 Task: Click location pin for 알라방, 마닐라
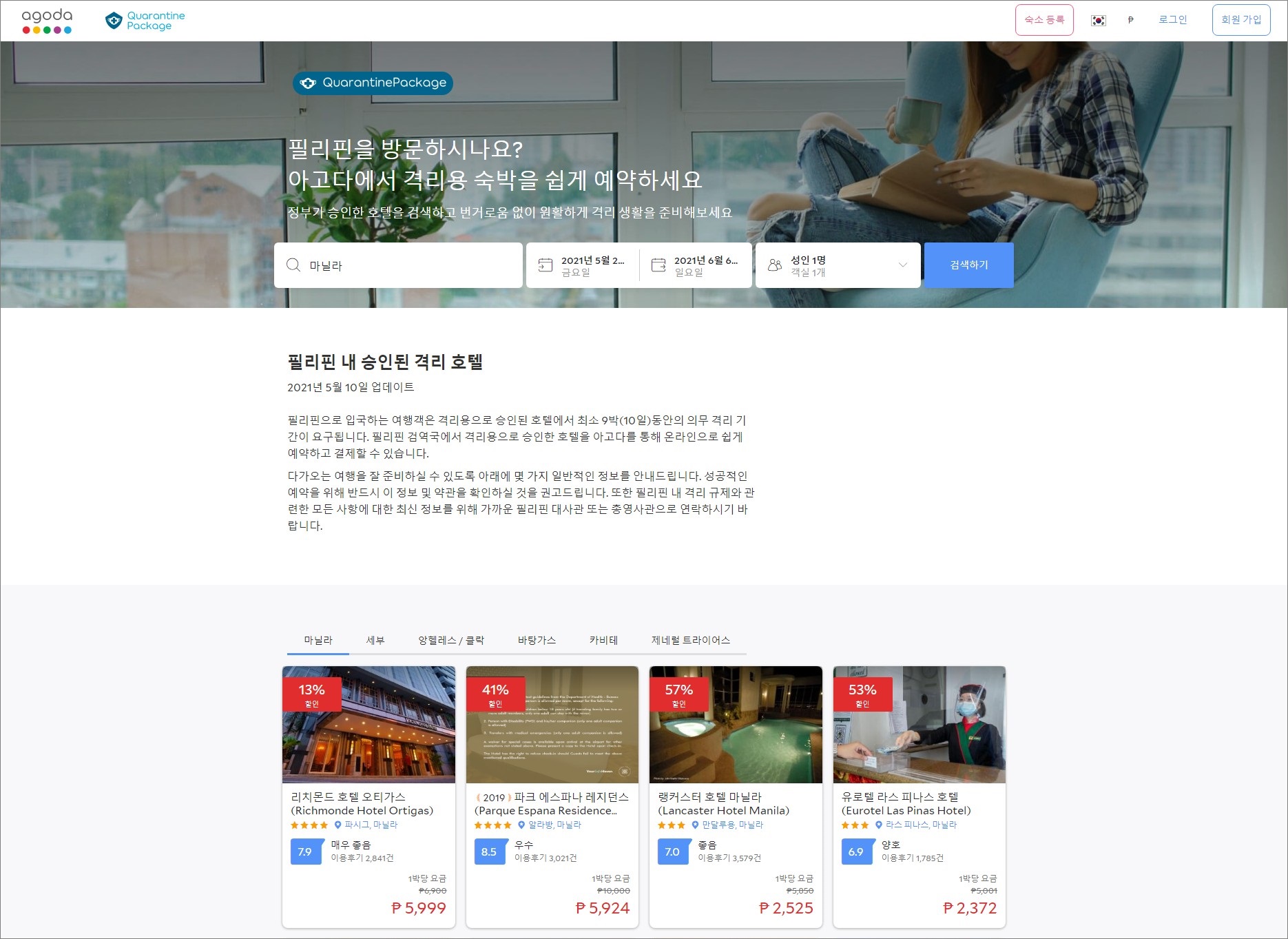[521, 825]
